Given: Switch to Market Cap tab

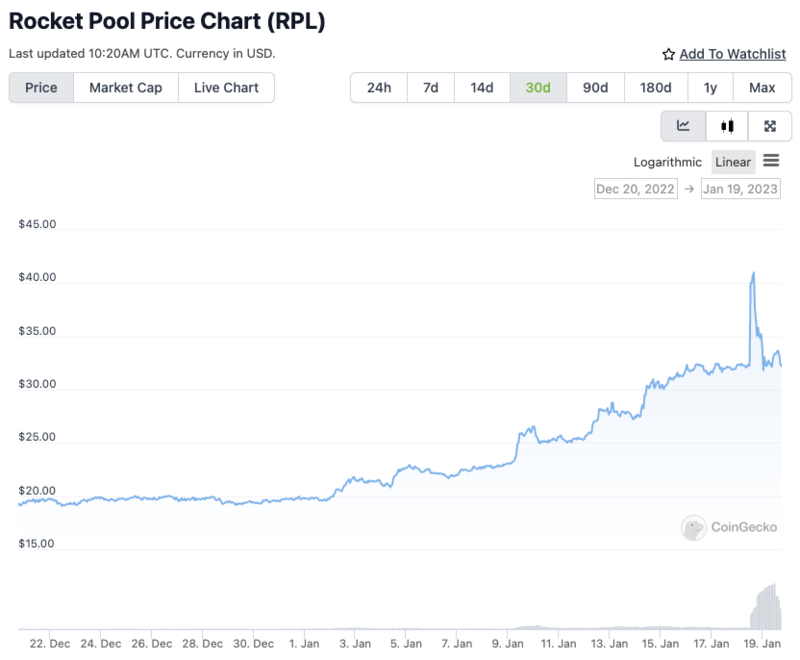Looking at the screenshot, I should pos(126,88).
